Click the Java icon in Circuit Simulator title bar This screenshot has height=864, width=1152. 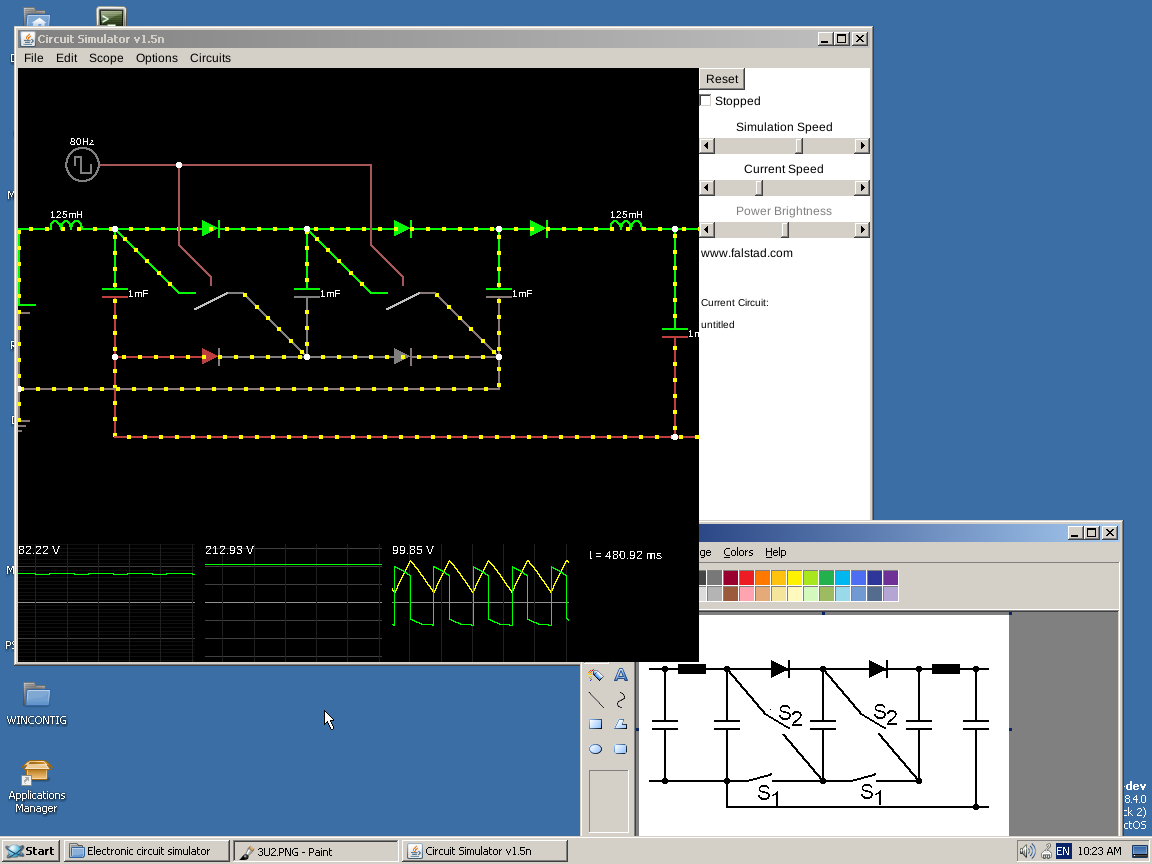tap(28, 39)
